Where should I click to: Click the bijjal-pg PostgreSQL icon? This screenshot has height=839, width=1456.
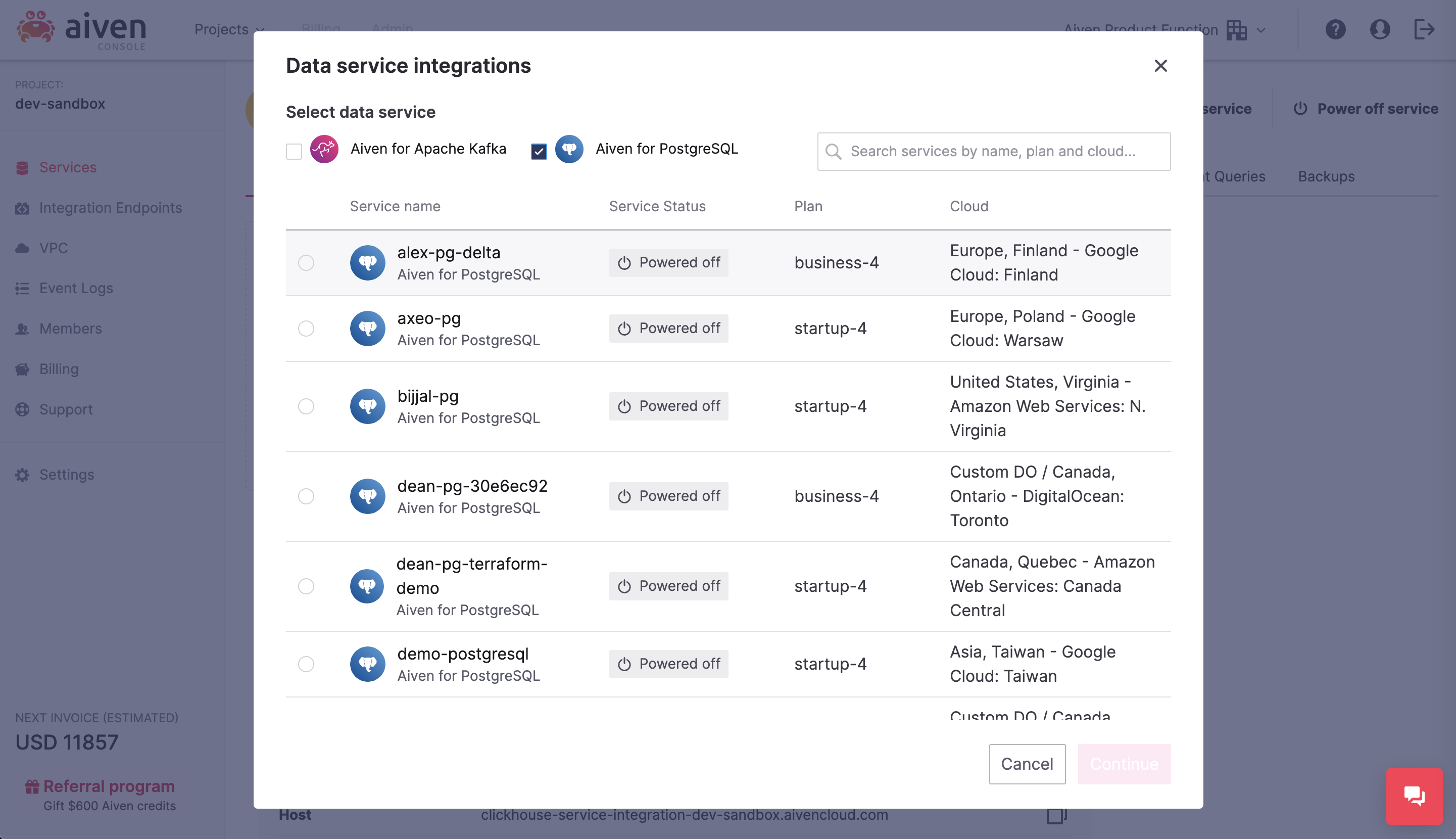(x=367, y=406)
